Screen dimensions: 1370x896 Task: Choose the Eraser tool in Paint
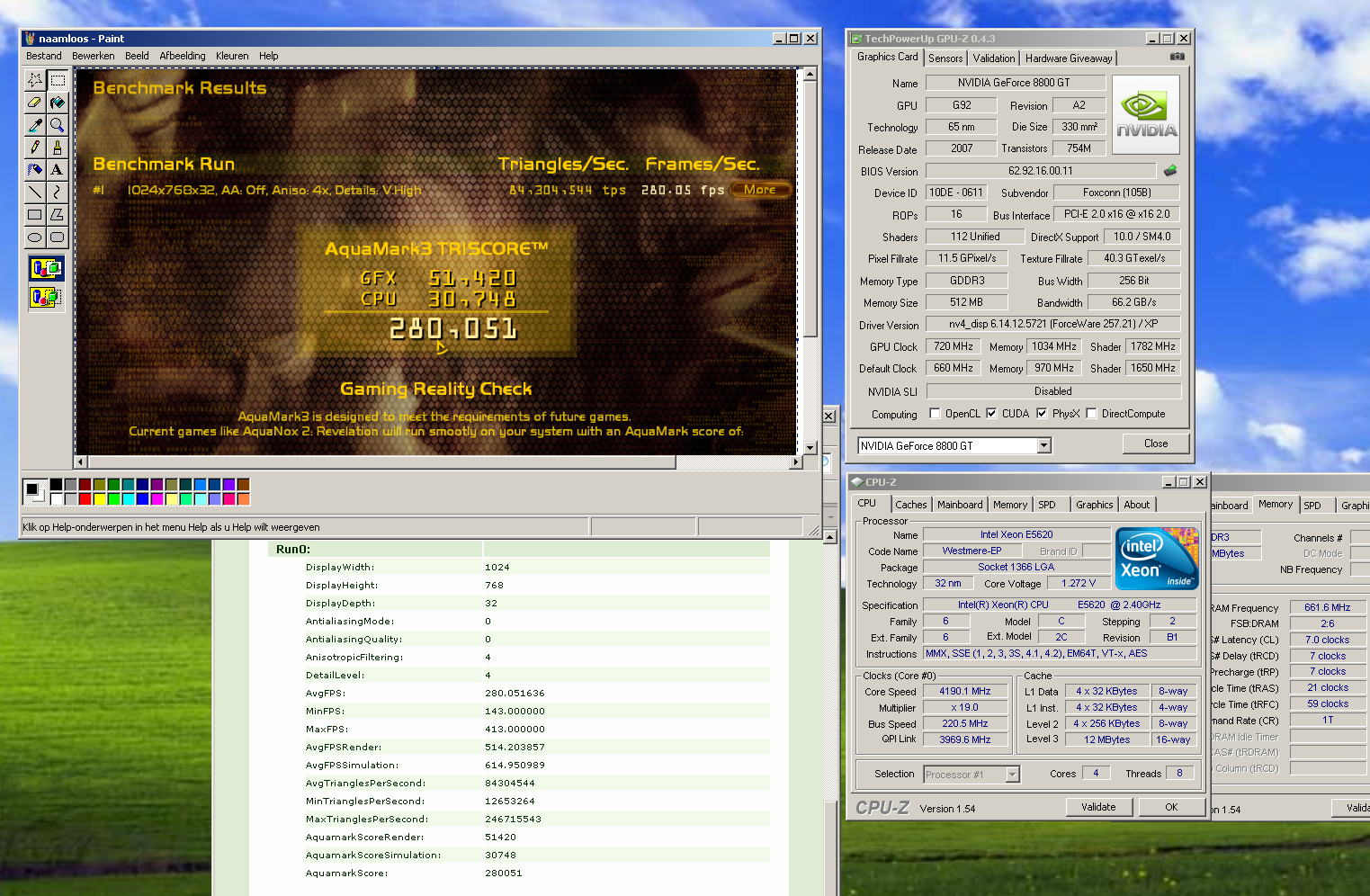point(35,103)
